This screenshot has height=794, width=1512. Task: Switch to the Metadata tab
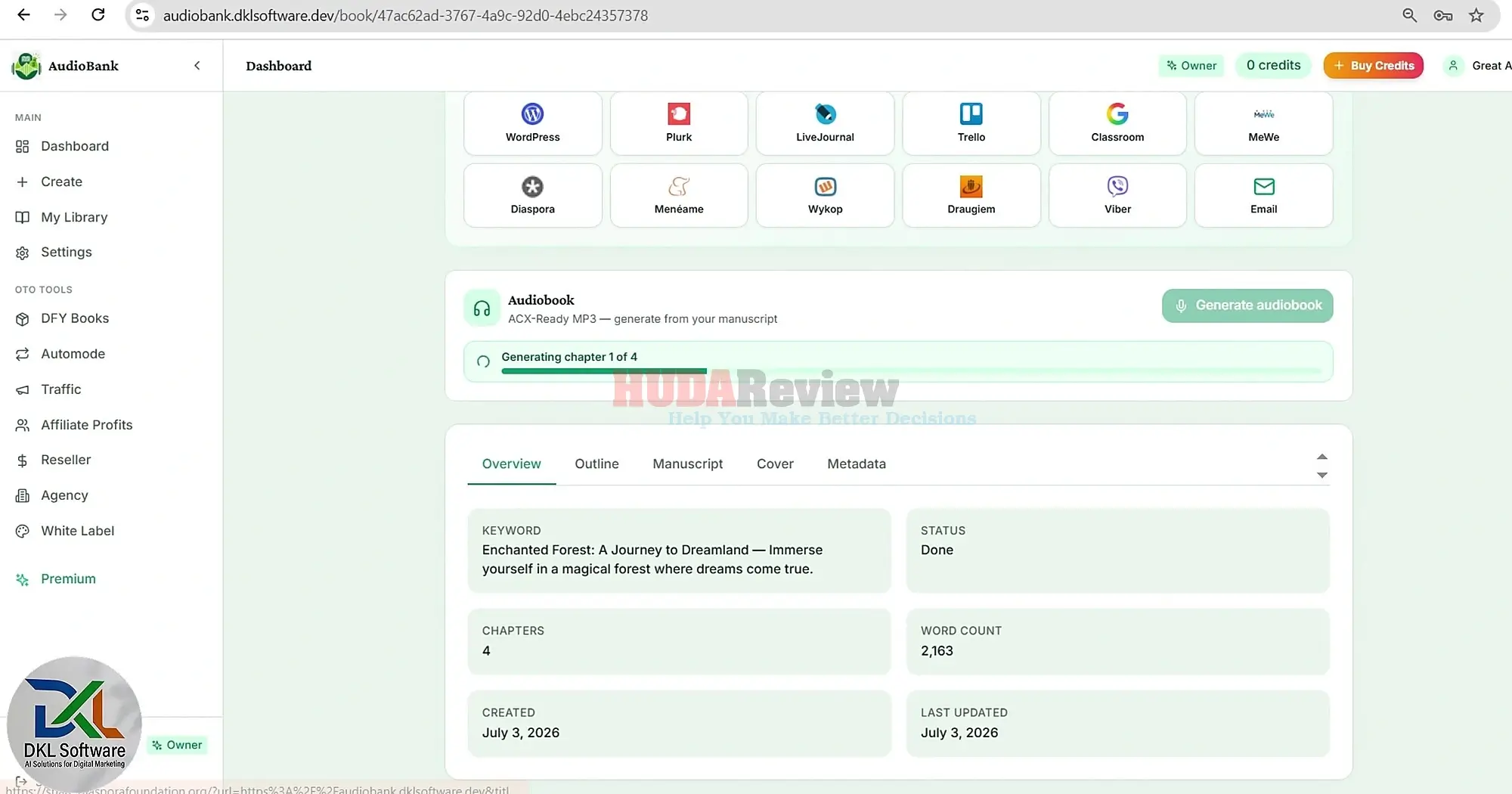pos(857,464)
